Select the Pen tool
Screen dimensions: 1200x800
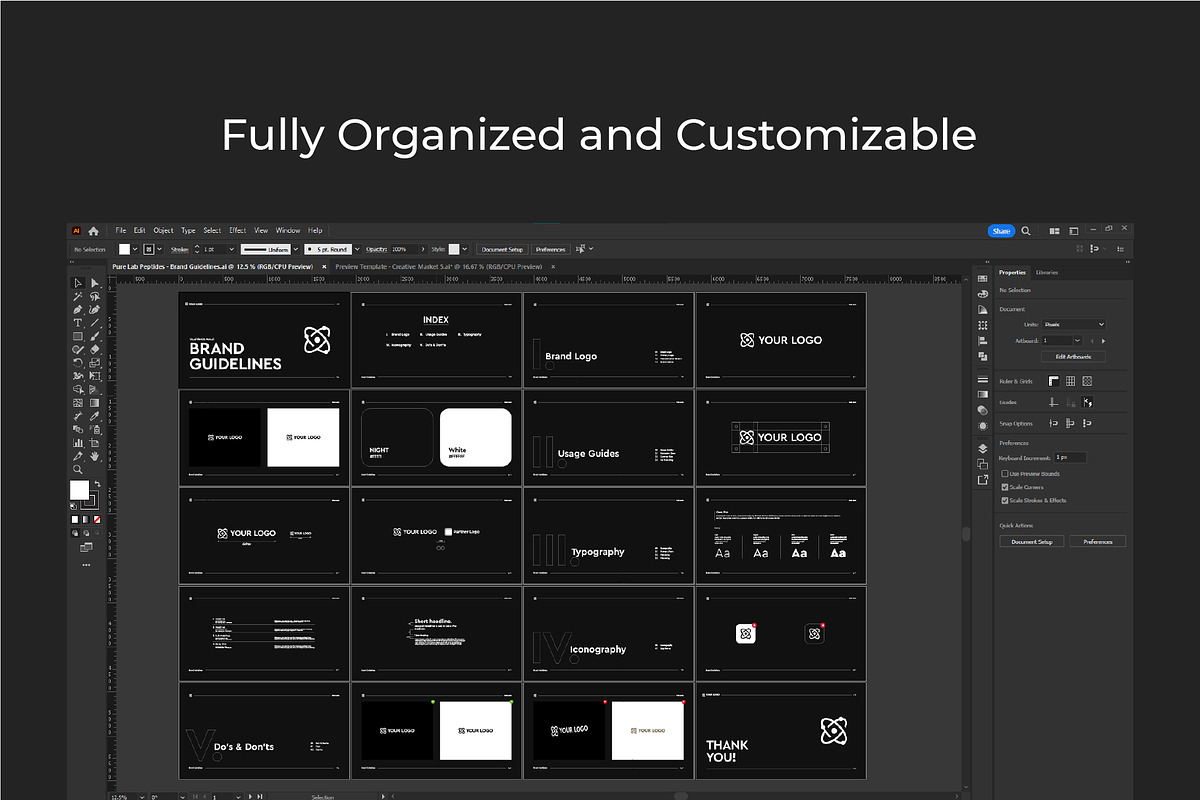point(78,309)
